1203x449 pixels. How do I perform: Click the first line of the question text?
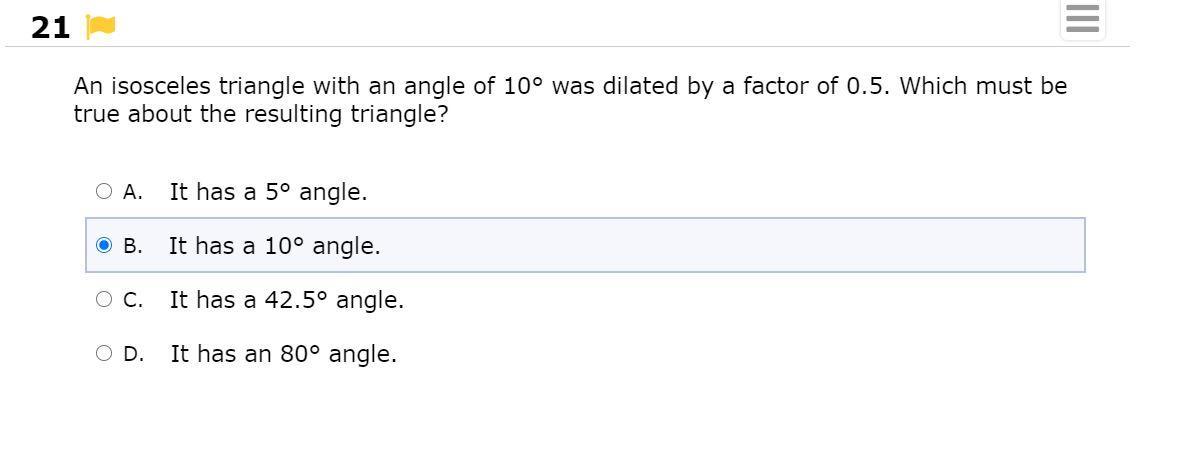(x=570, y=86)
